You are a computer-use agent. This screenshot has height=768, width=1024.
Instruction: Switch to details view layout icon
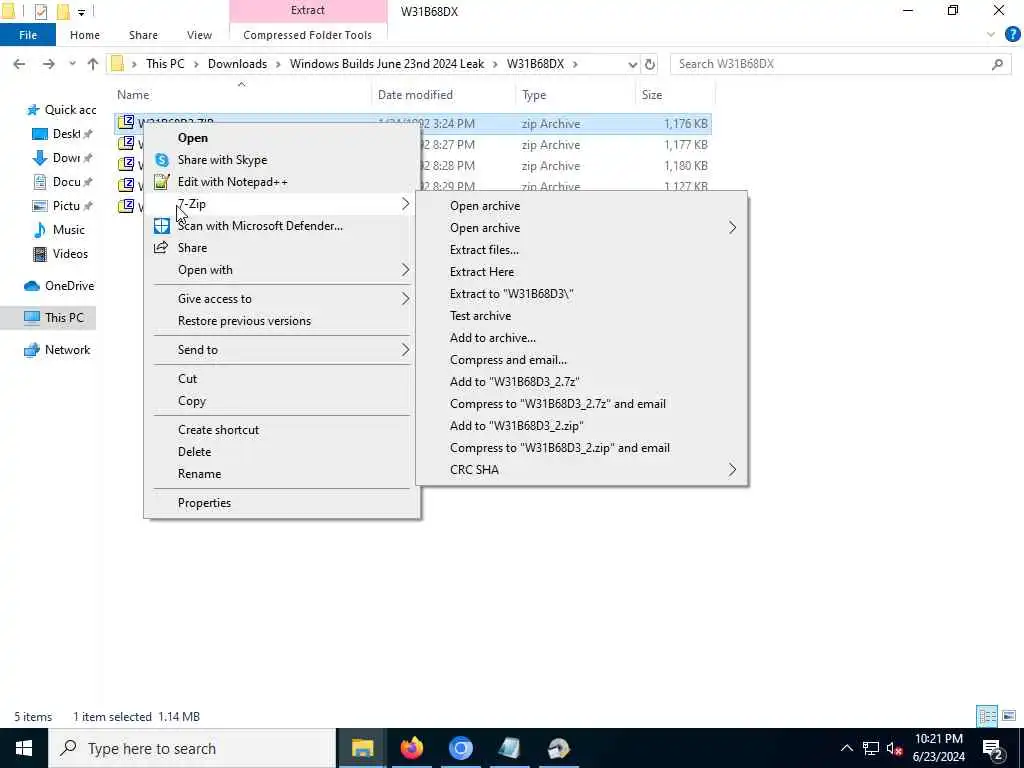(x=987, y=716)
